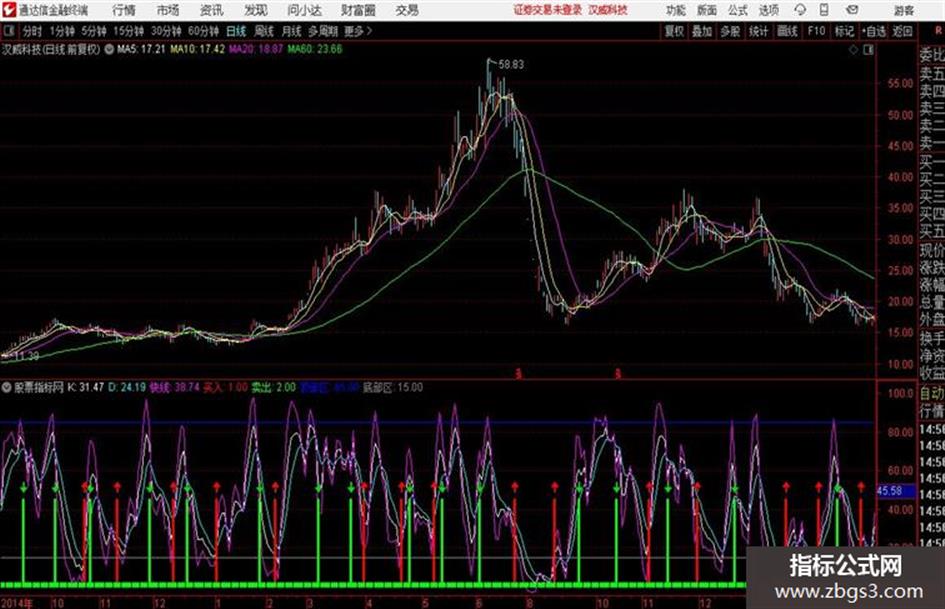Click the red R marker at top right

939,31
